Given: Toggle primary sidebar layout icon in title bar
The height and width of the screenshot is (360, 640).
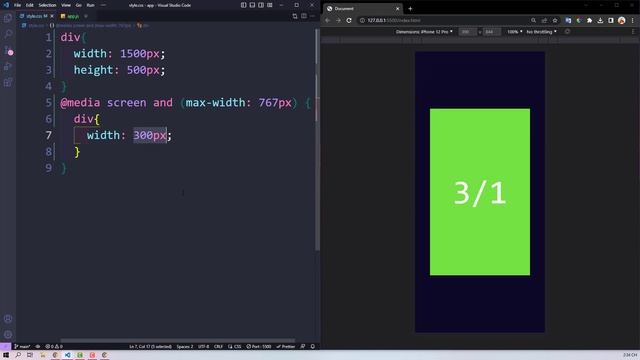Looking at the screenshot, I should click(x=244, y=5).
